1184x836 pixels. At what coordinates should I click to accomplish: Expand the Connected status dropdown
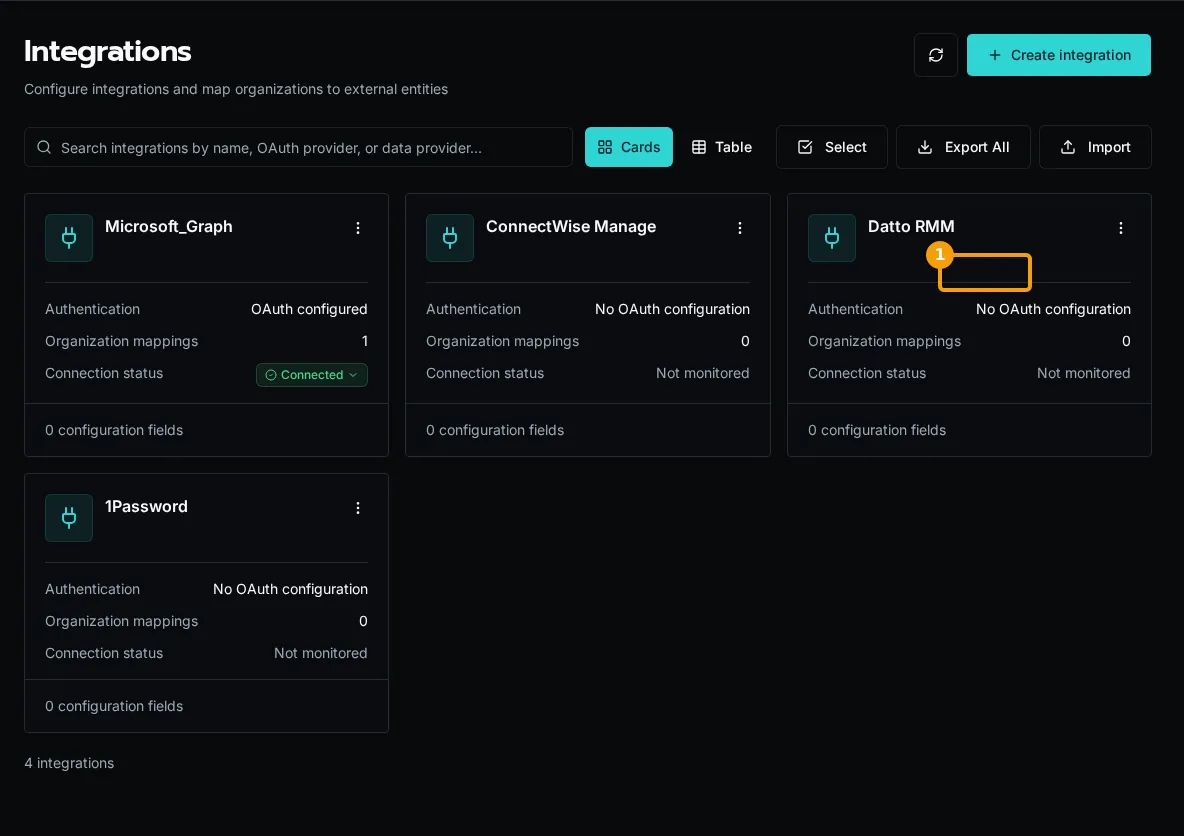click(x=312, y=375)
